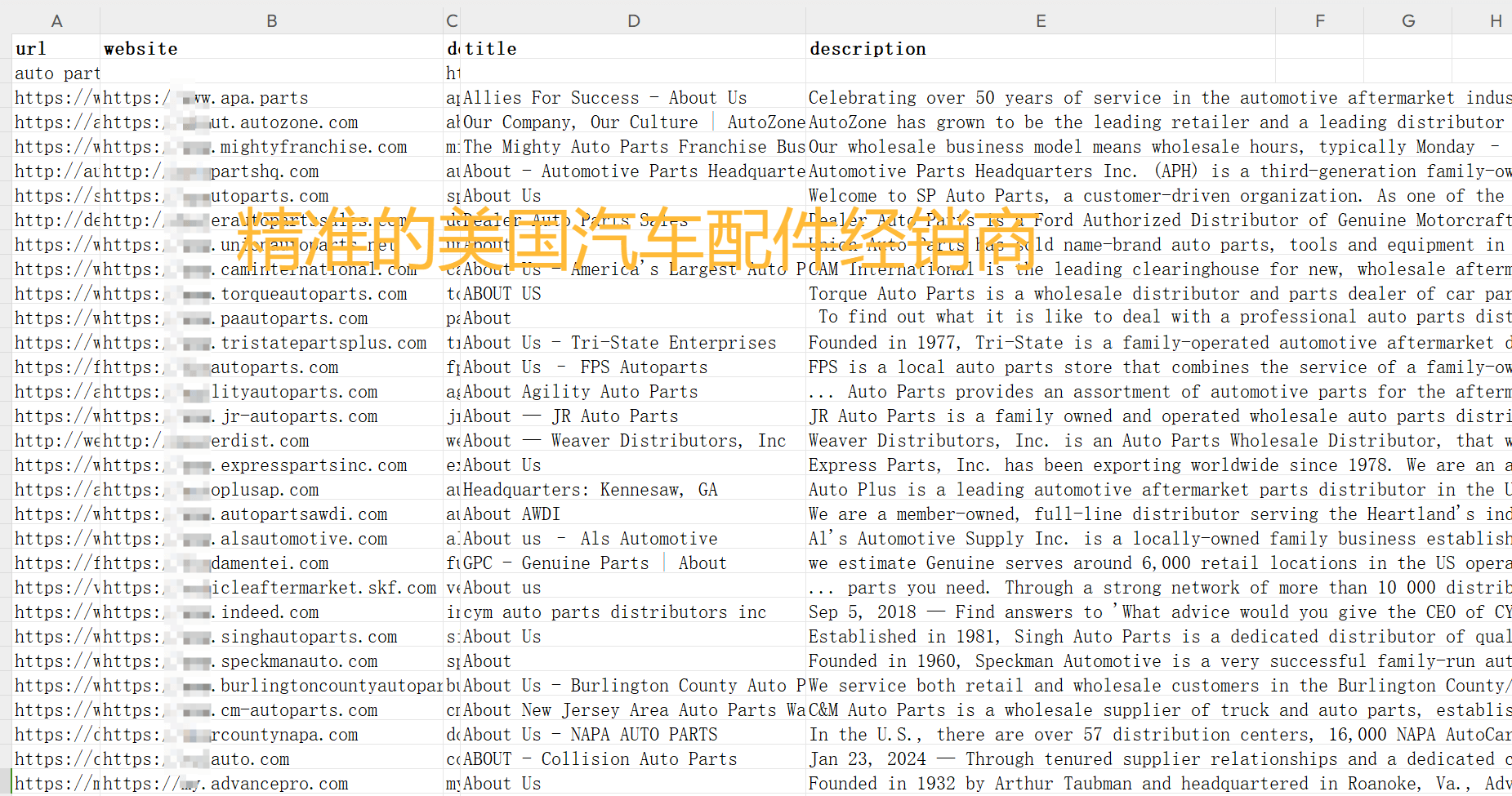
Task: Click 'cym auto parts distributors inc' title
Action: pos(634,611)
